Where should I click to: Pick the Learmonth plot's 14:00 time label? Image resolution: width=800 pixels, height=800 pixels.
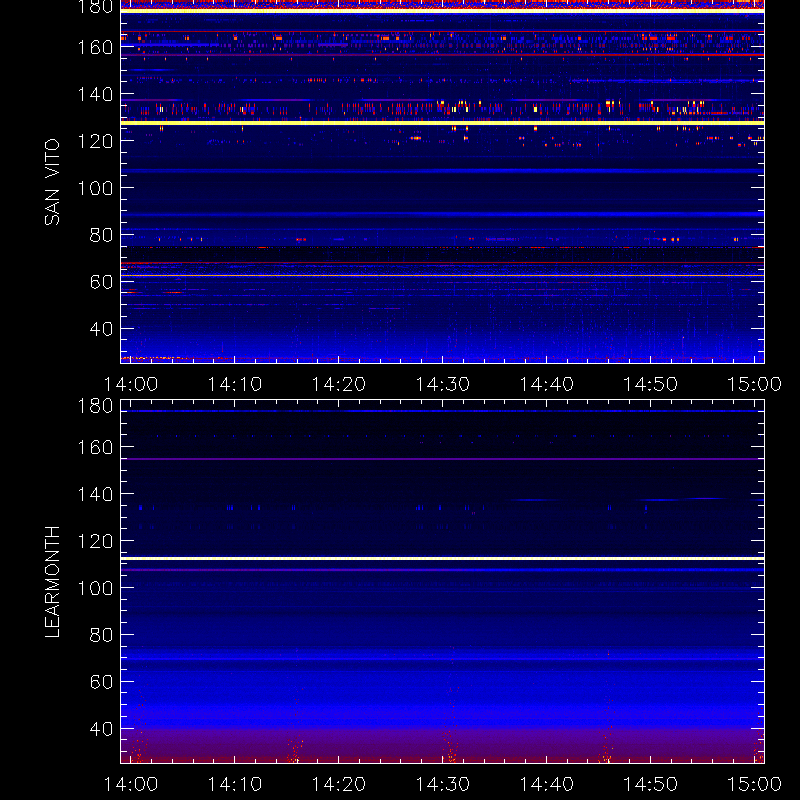tap(131, 784)
